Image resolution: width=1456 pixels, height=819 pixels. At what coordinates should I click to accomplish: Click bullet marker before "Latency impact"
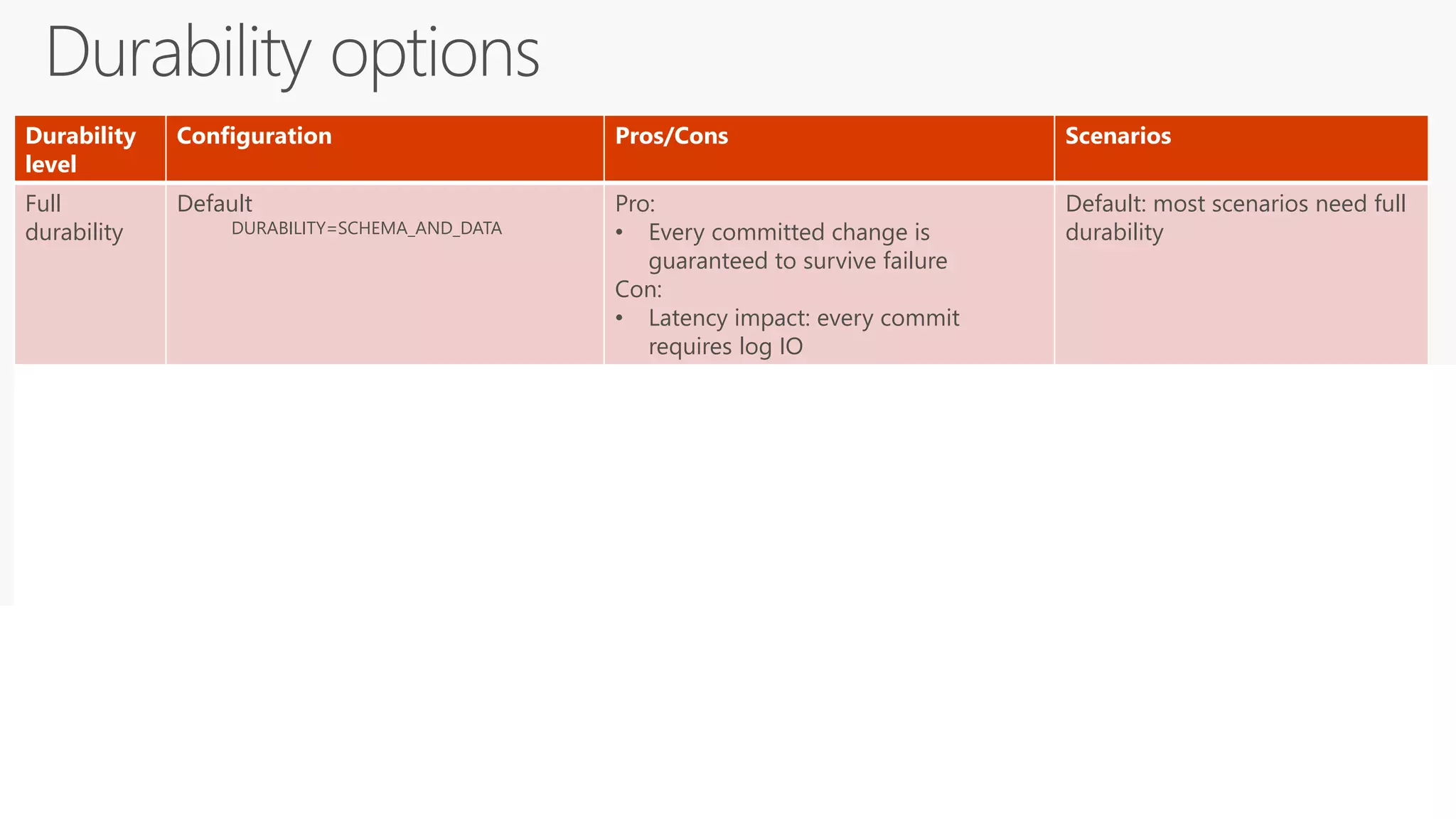[x=620, y=318]
